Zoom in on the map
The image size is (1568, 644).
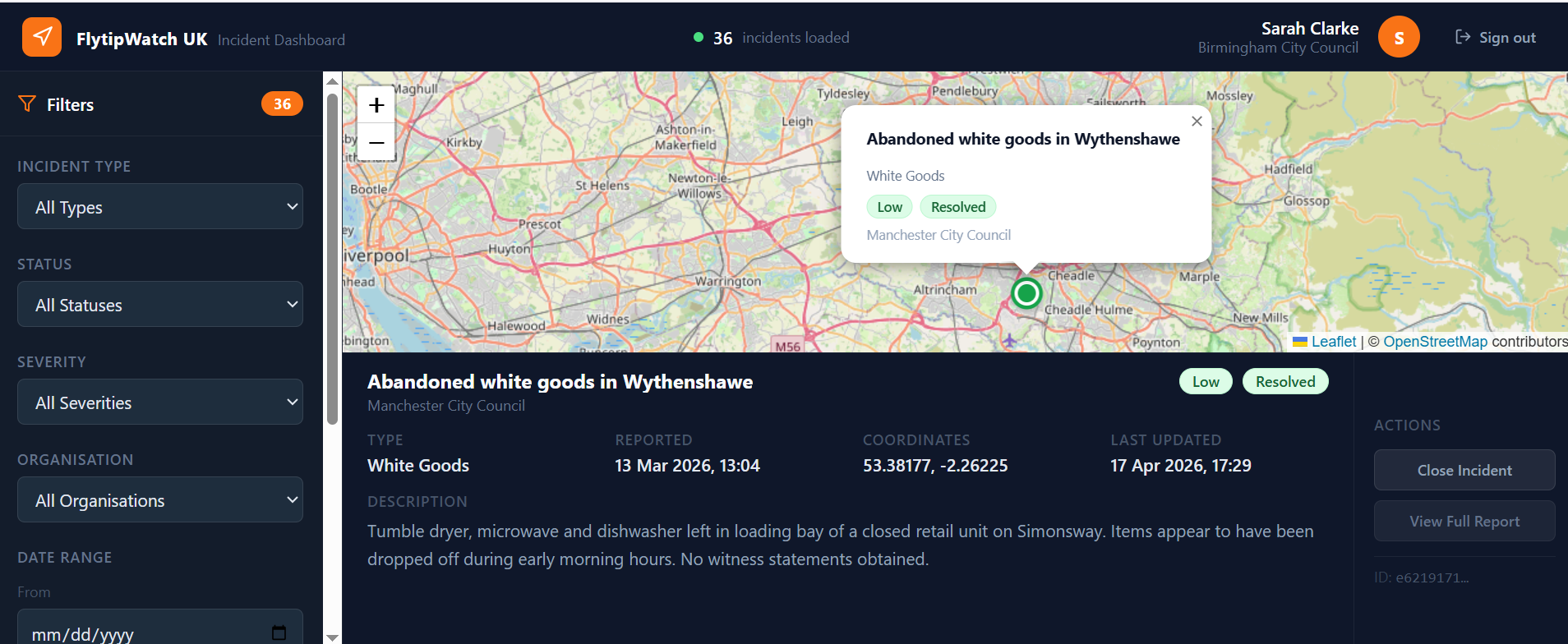[376, 105]
